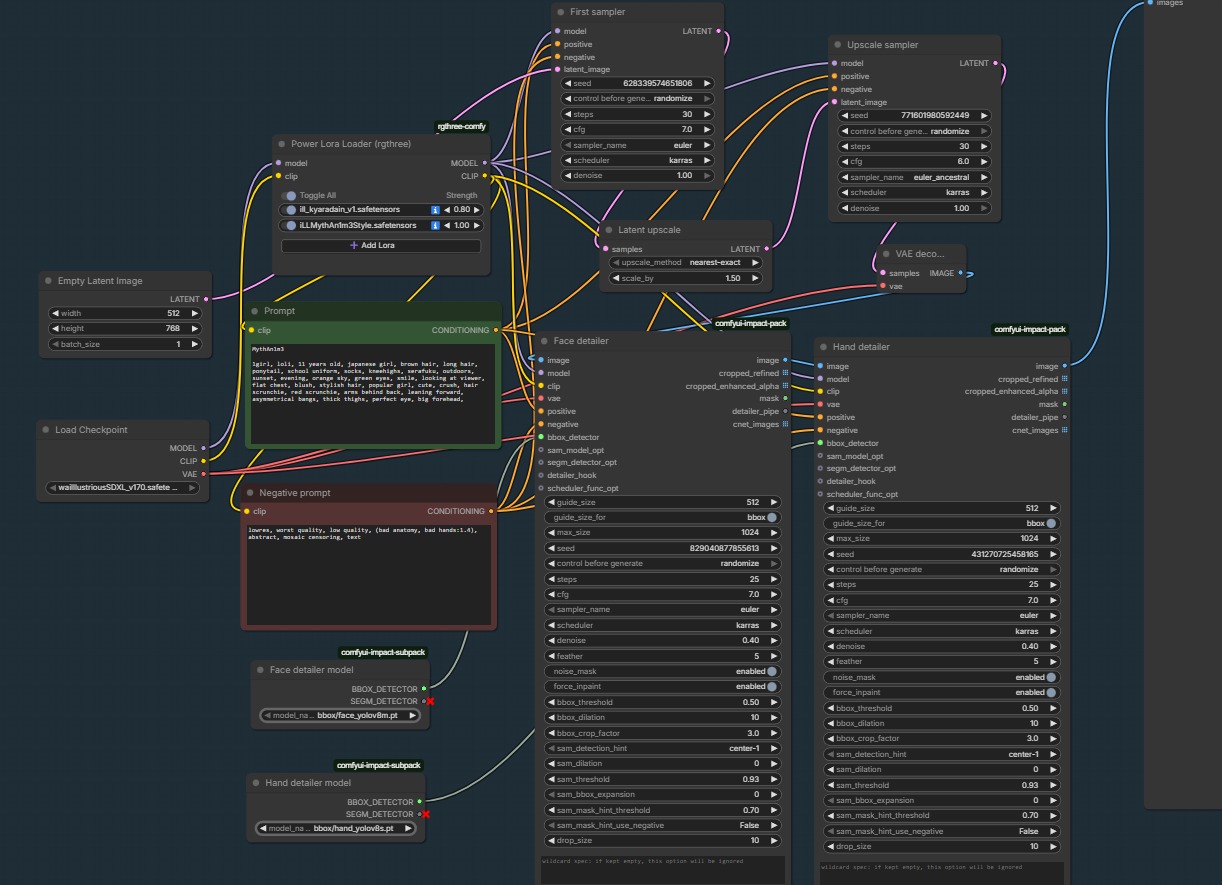Decrease ill_kyaradain_v1 strength with left arrow
The width and height of the screenshot is (1222, 885).
[447, 210]
